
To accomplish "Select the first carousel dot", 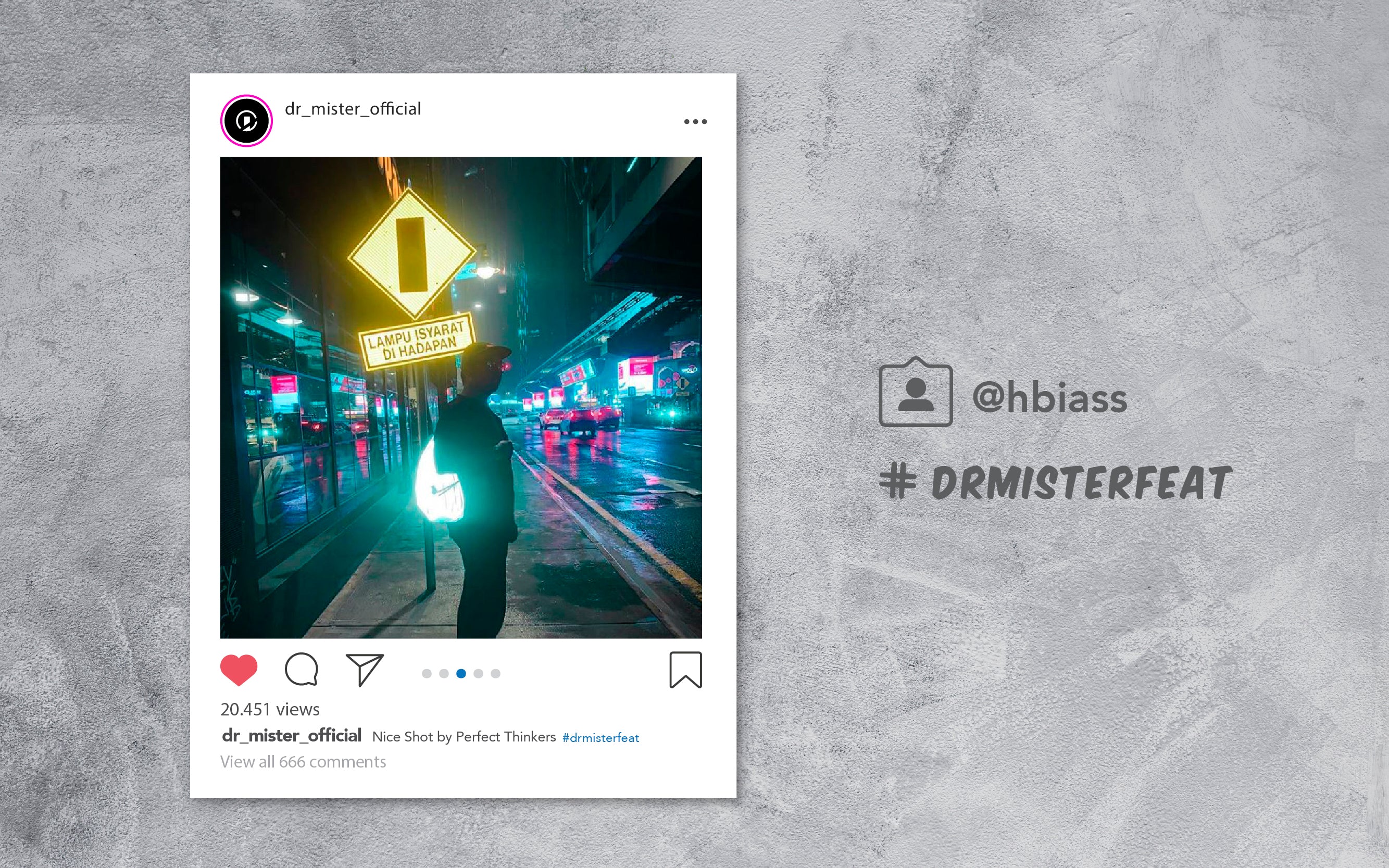I will pyautogui.click(x=427, y=673).
